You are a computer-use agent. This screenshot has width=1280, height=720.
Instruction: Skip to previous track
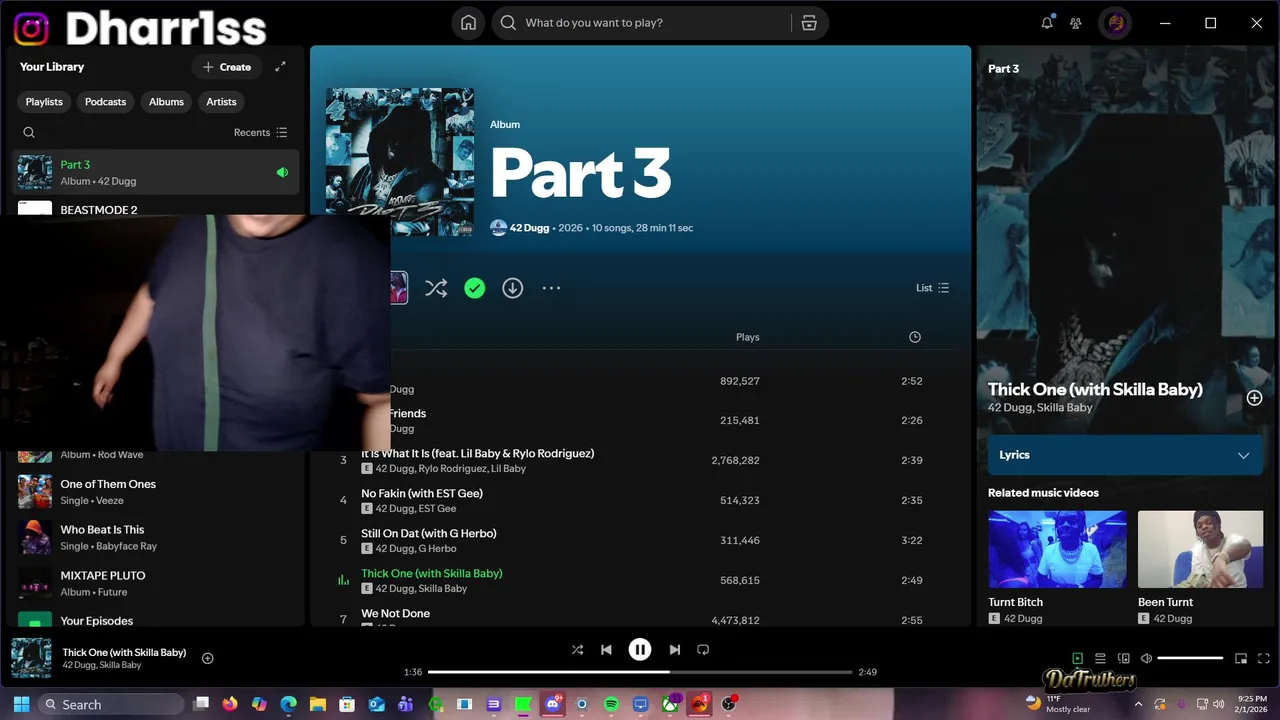pos(606,650)
